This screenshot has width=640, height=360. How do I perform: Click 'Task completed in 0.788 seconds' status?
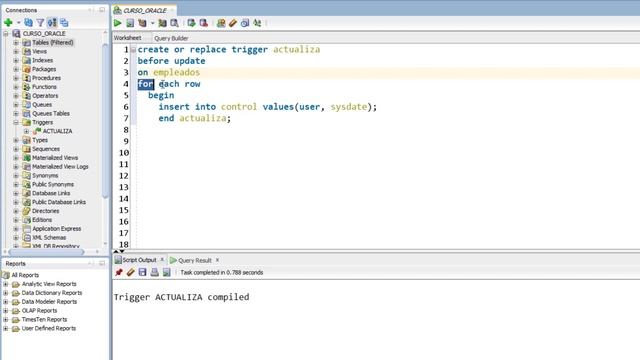(222, 272)
